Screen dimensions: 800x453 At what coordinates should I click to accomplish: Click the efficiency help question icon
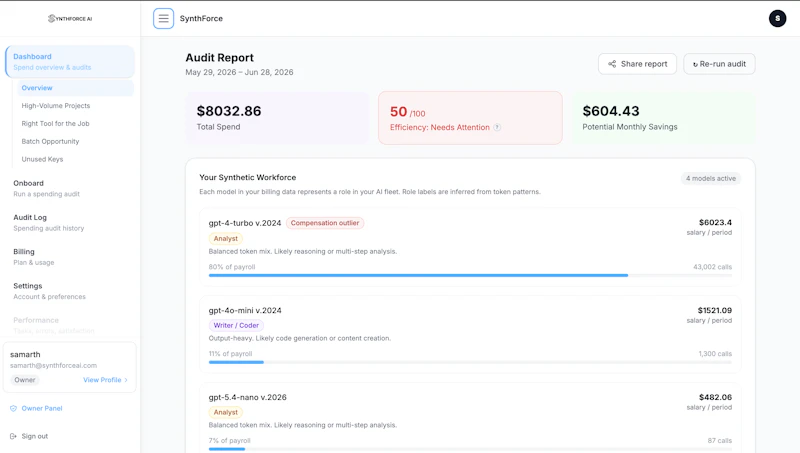coord(497,127)
